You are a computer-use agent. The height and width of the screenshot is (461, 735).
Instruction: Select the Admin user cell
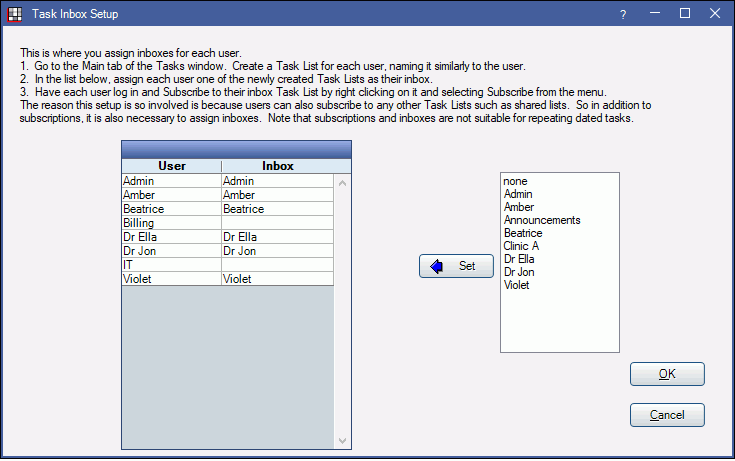coord(172,181)
